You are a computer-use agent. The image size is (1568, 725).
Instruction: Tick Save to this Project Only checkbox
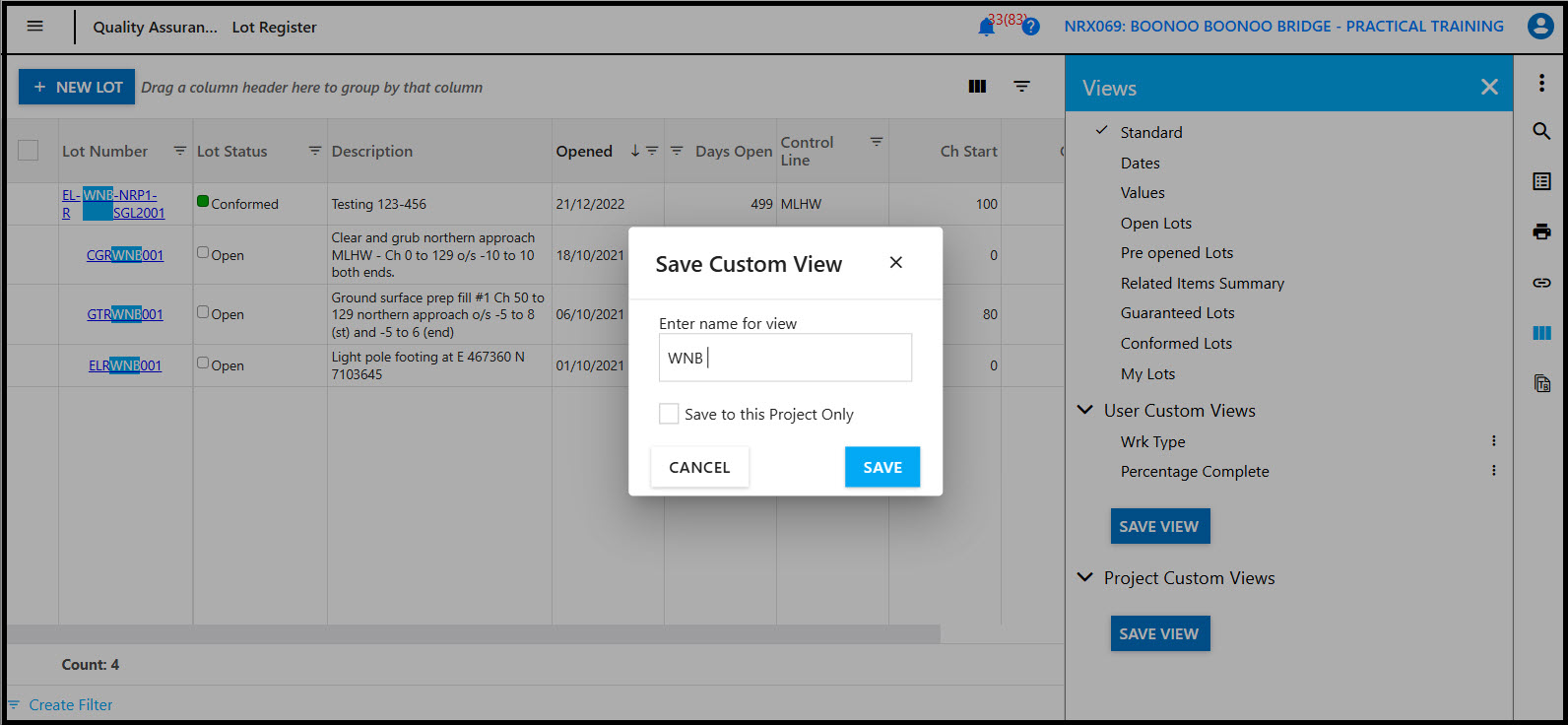[669, 414]
